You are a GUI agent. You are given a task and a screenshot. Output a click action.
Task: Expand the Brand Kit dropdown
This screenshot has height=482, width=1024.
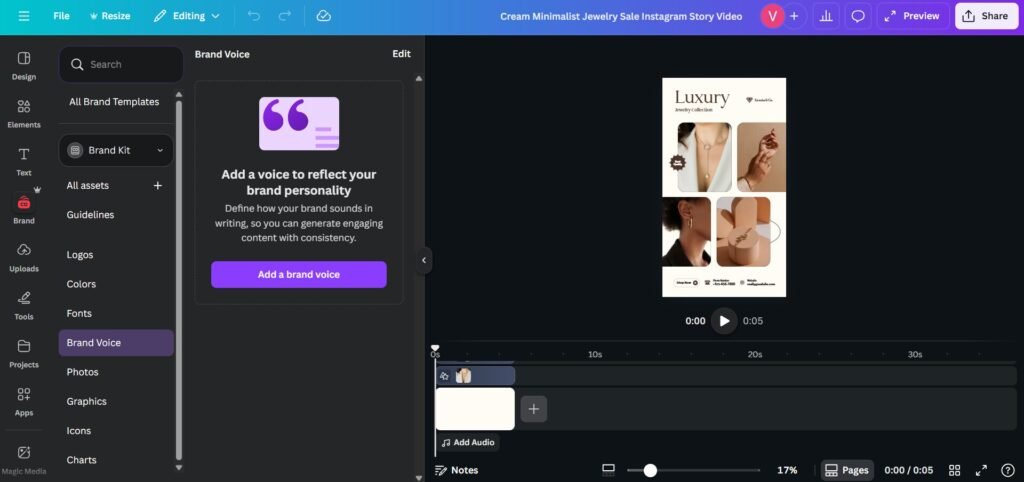point(116,150)
